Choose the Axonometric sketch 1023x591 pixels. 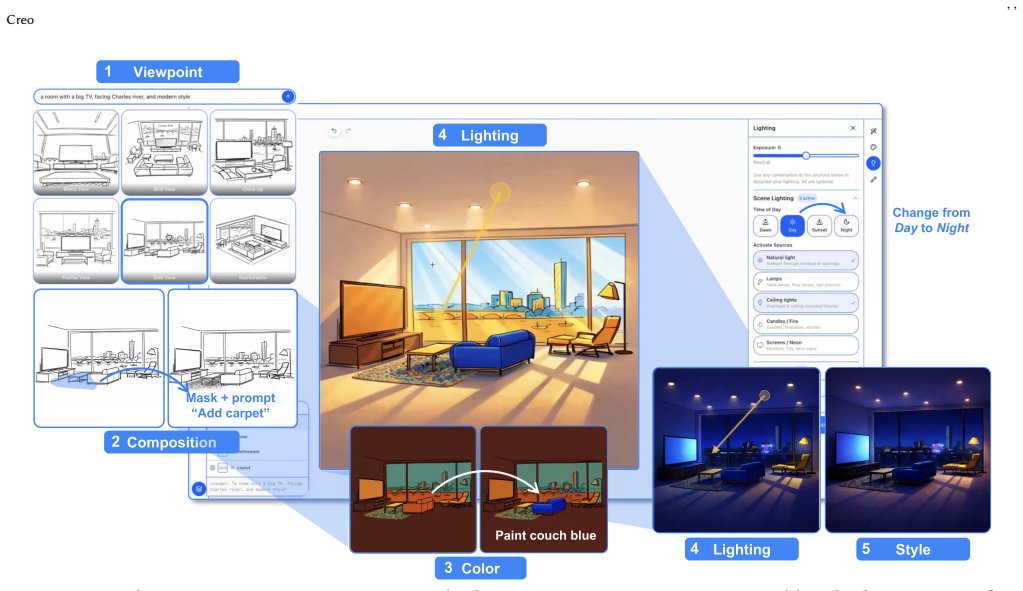(x=253, y=241)
